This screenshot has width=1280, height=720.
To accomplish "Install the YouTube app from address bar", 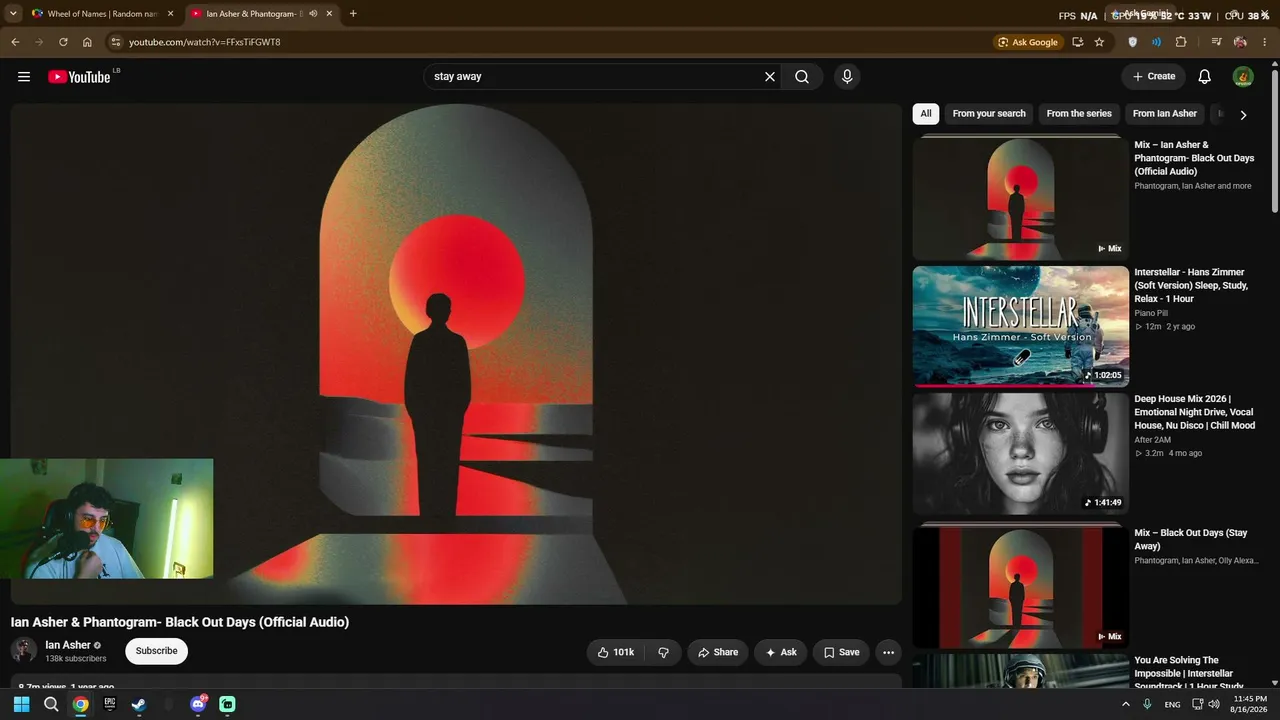I will (1077, 42).
